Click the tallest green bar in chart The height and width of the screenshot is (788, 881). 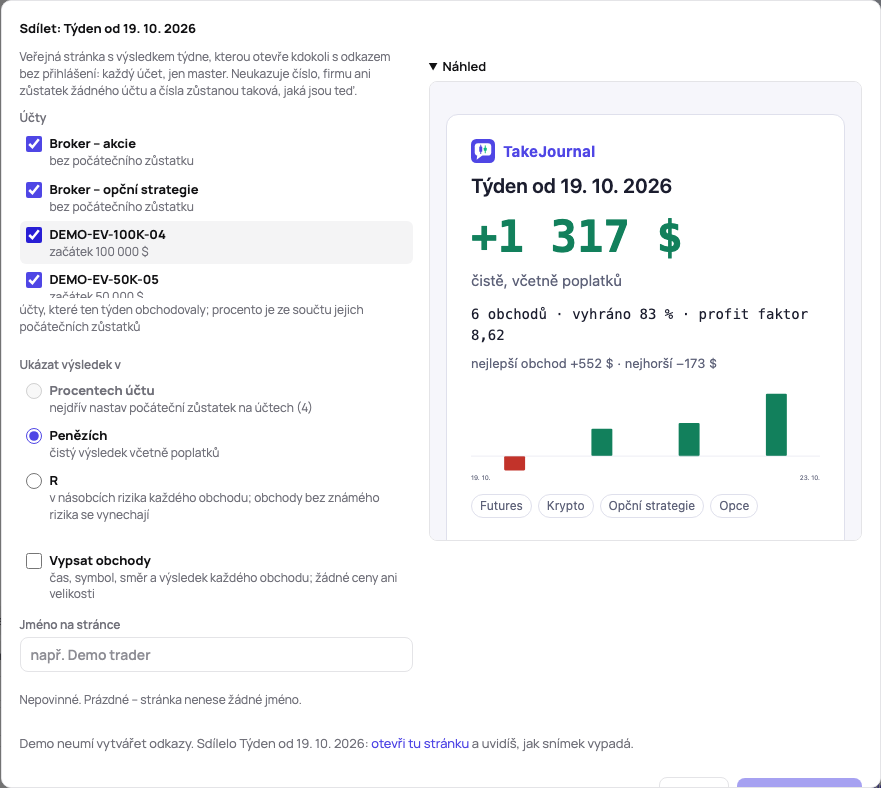[x=776, y=425]
